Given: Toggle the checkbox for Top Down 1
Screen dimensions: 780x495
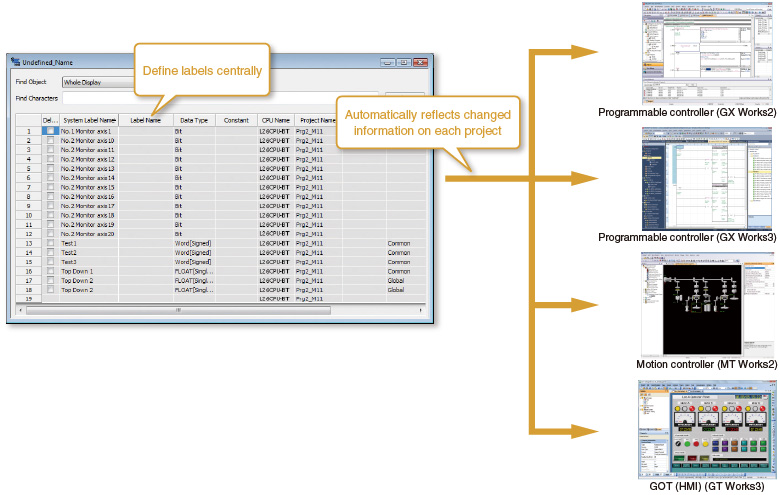Looking at the screenshot, I should (x=50, y=271).
